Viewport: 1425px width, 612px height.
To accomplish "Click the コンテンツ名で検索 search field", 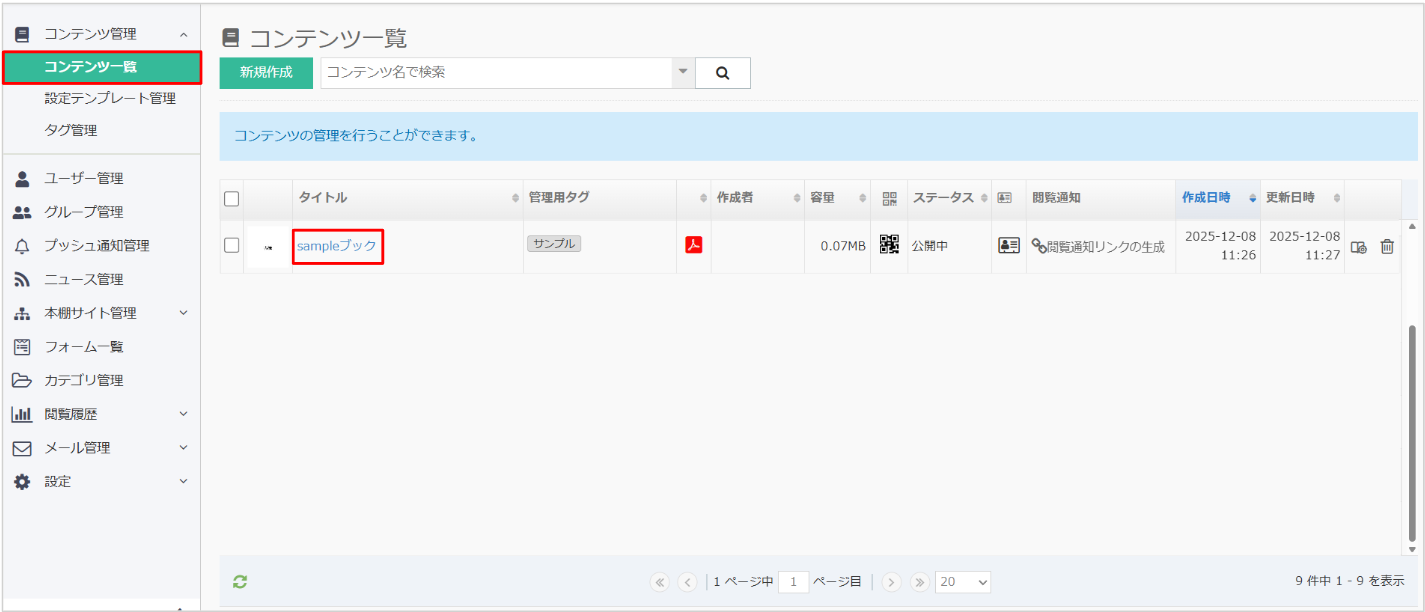I will coord(495,73).
